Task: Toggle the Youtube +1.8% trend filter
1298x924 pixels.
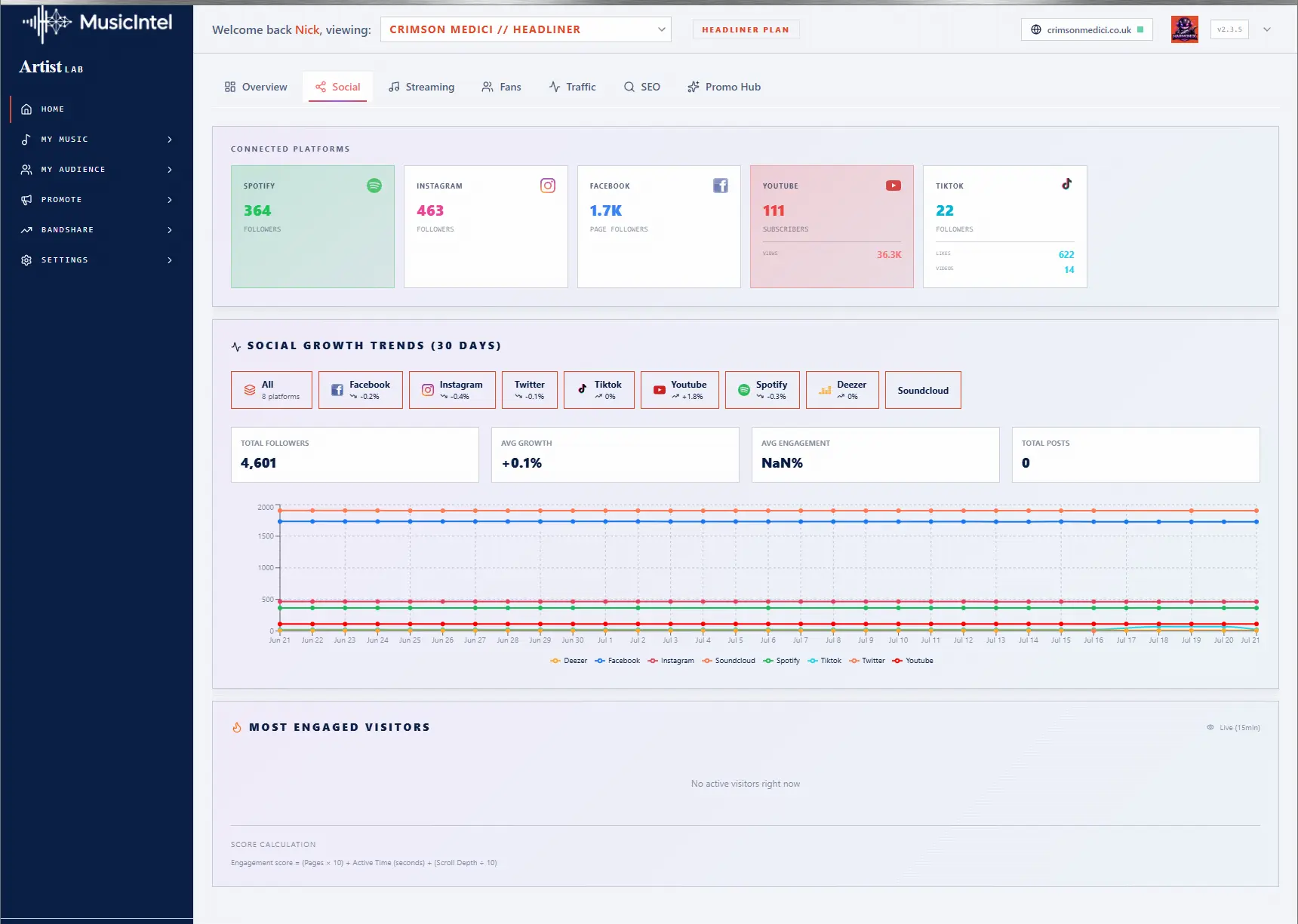Action: (x=680, y=390)
